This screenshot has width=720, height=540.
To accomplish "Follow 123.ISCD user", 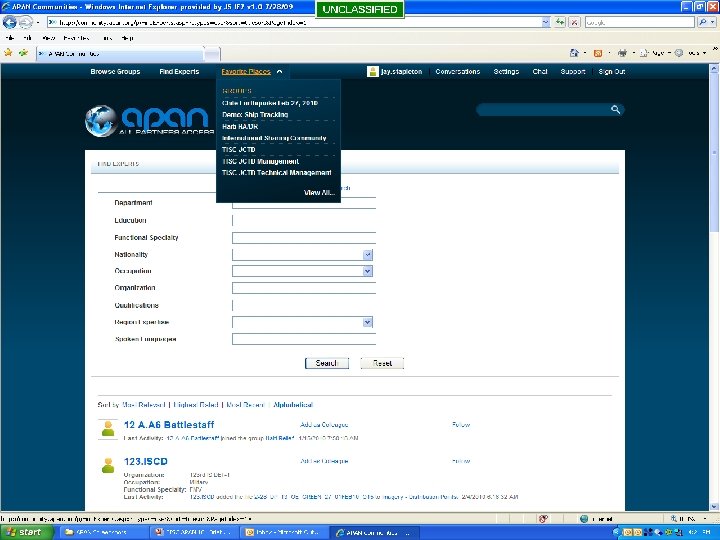I will (x=461, y=461).
